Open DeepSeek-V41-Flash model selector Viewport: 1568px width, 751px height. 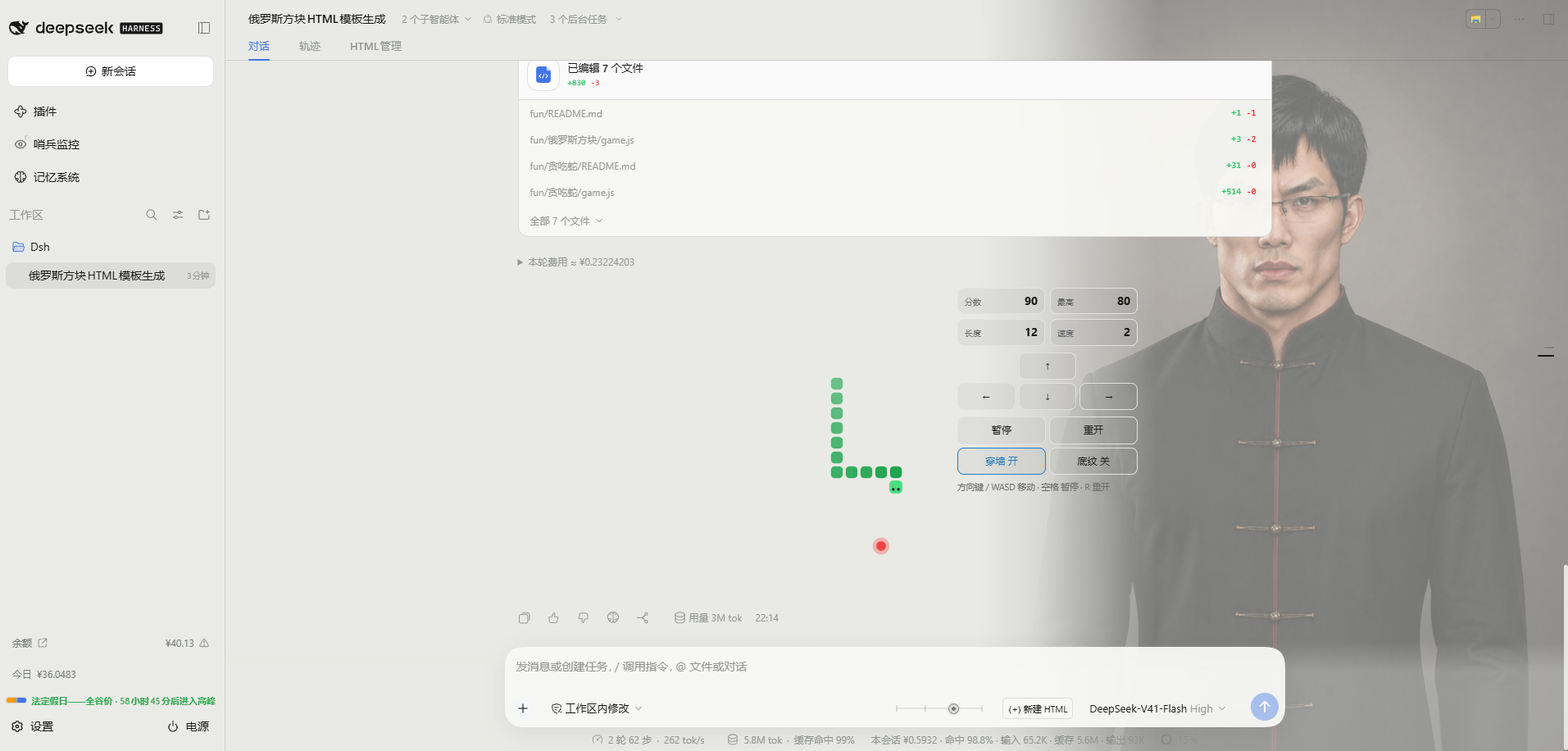(x=1157, y=709)
